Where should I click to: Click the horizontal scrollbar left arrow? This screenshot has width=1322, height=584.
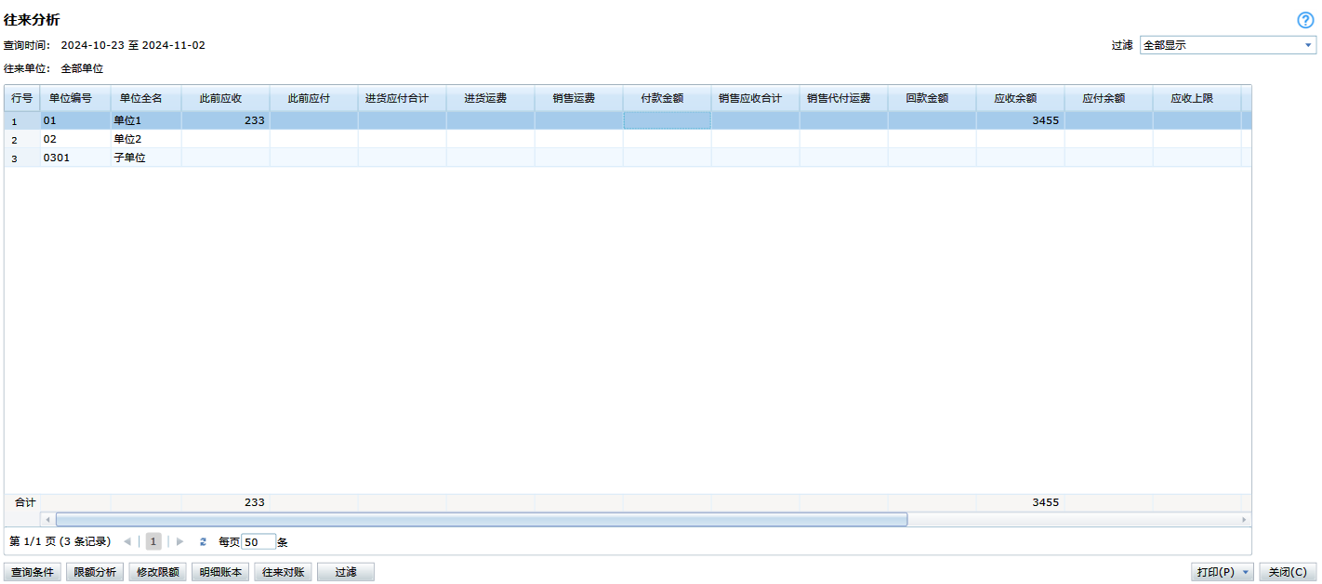(x=47, y=520)
